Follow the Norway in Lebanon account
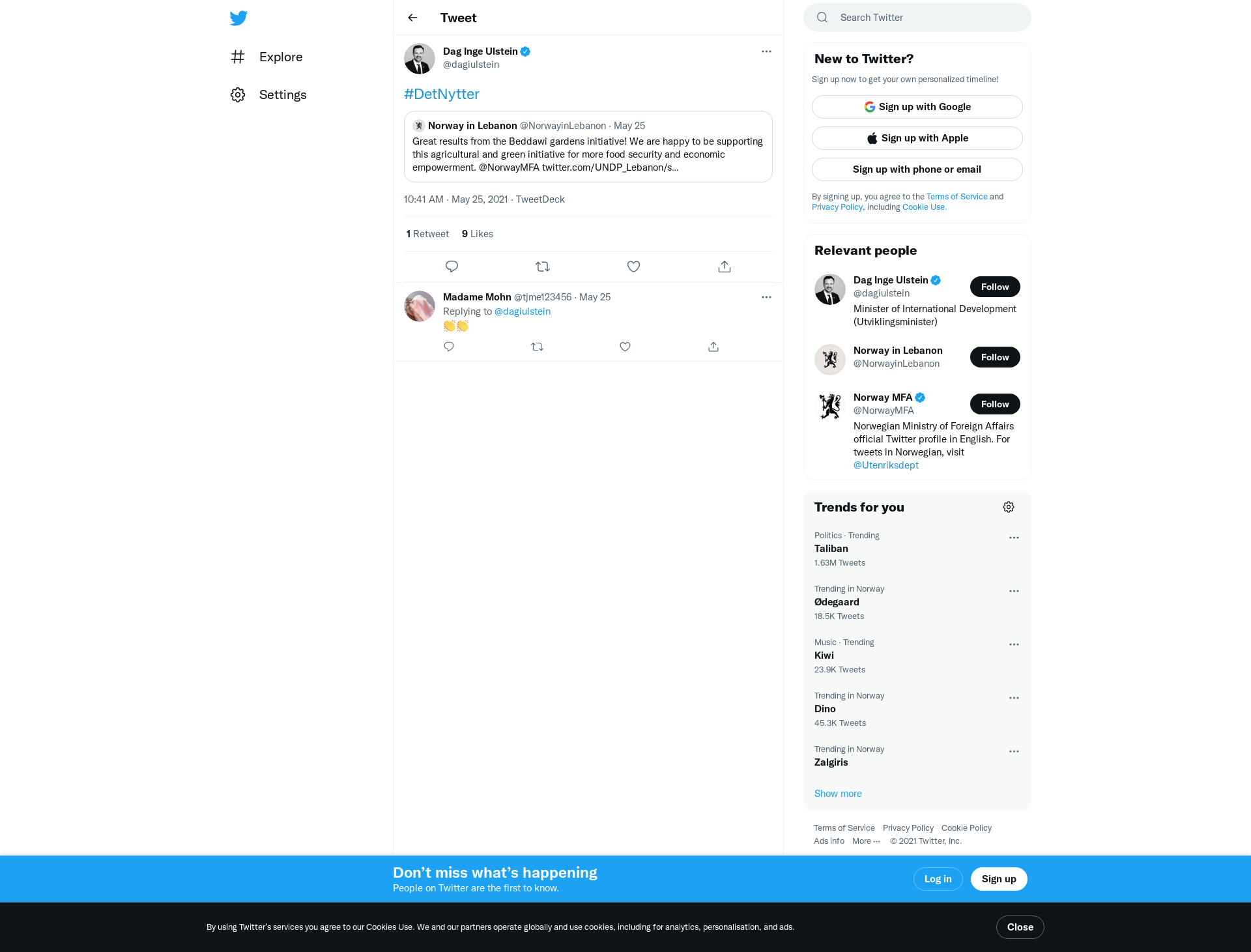Viewport: 1251px width, 952px height. [x=995, y=357]
